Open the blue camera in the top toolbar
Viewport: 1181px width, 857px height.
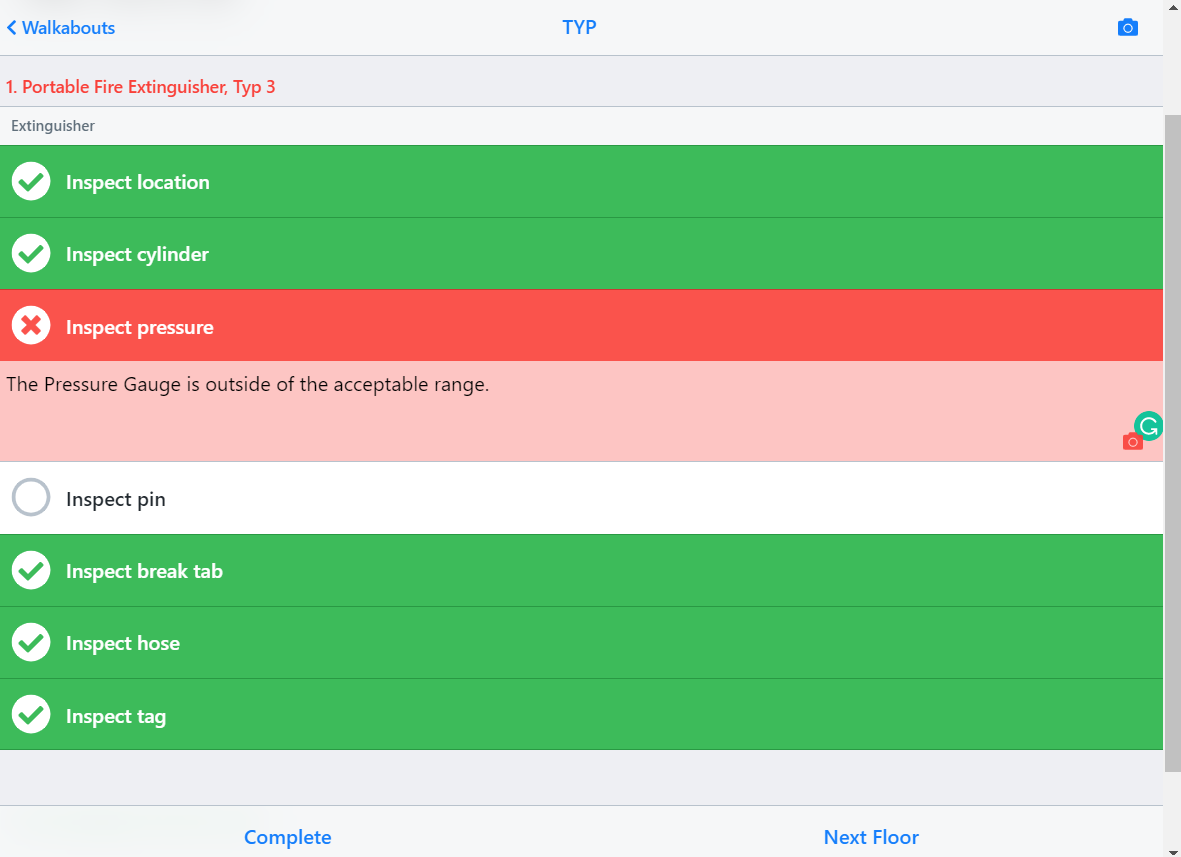click(1128, 27)
